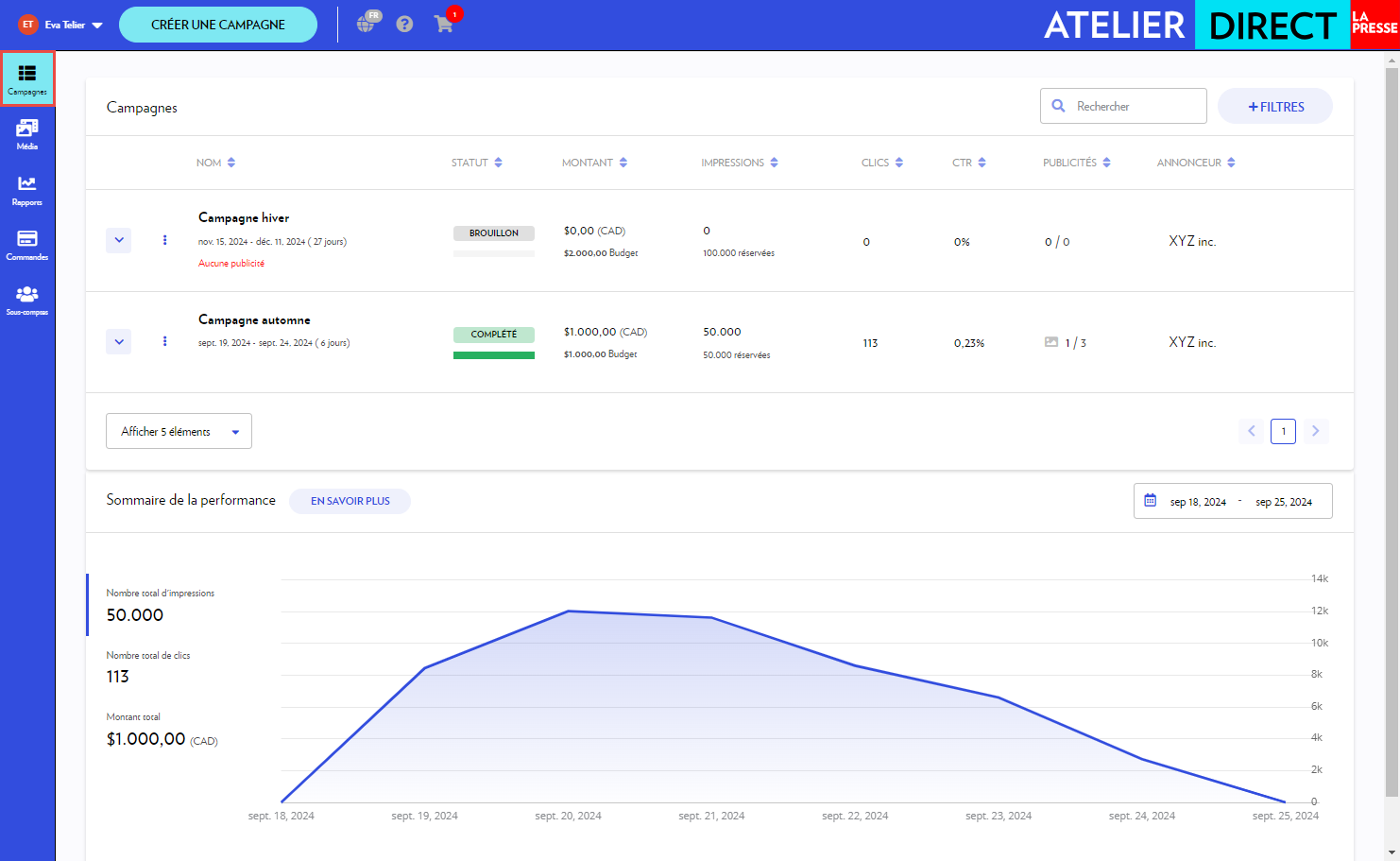Open the Sous-comptes sidebar section

(27, 300)
